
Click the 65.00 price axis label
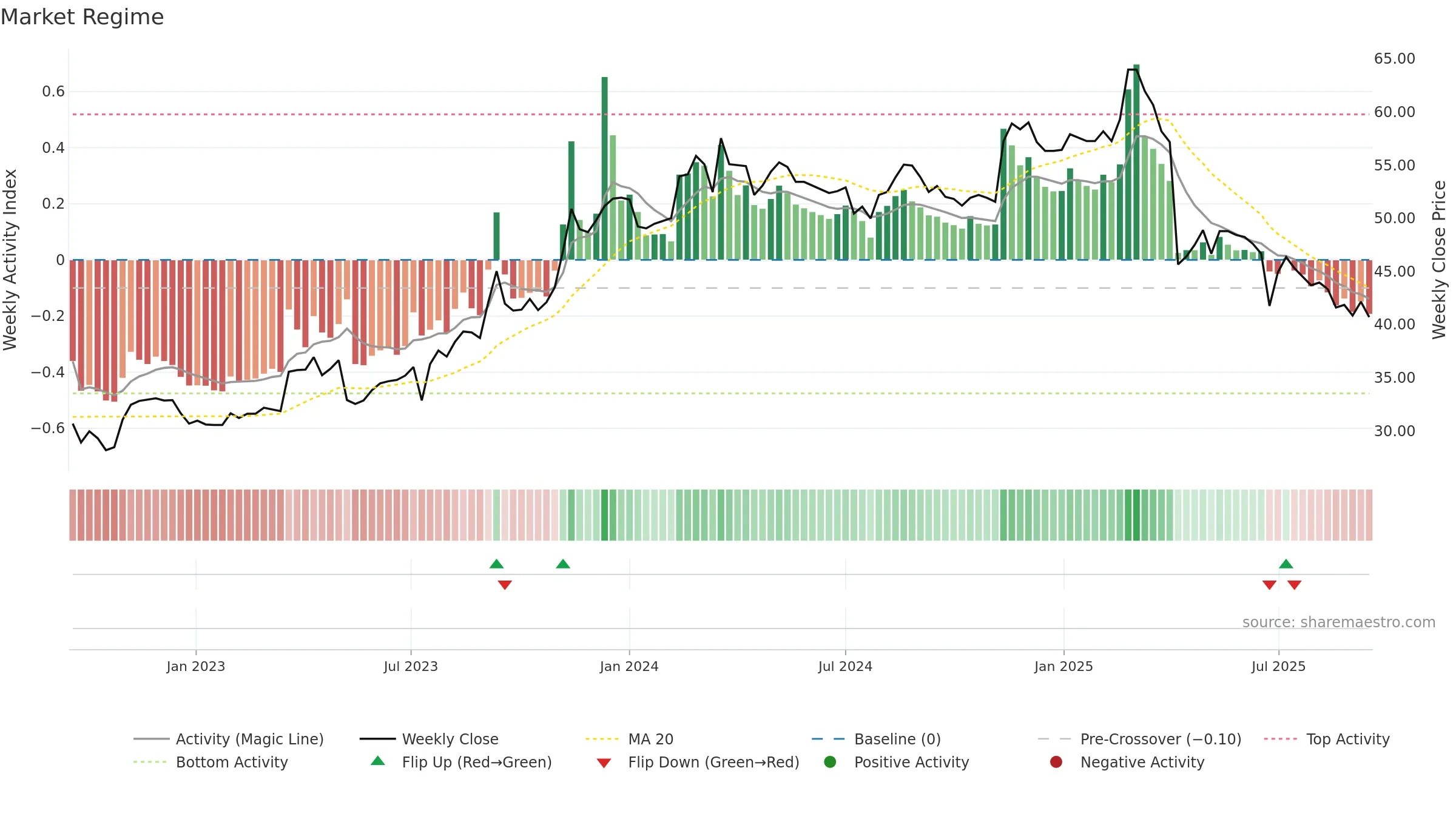click(x=1395, y=59)
